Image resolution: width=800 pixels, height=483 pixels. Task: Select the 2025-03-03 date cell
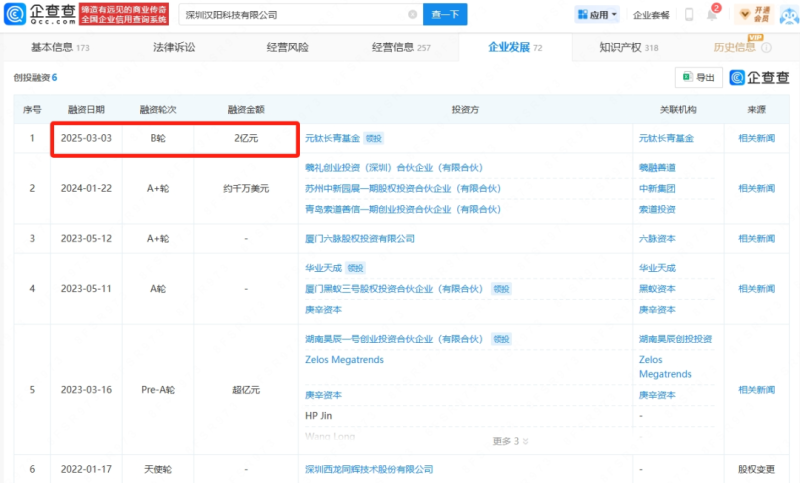point(86,138)
